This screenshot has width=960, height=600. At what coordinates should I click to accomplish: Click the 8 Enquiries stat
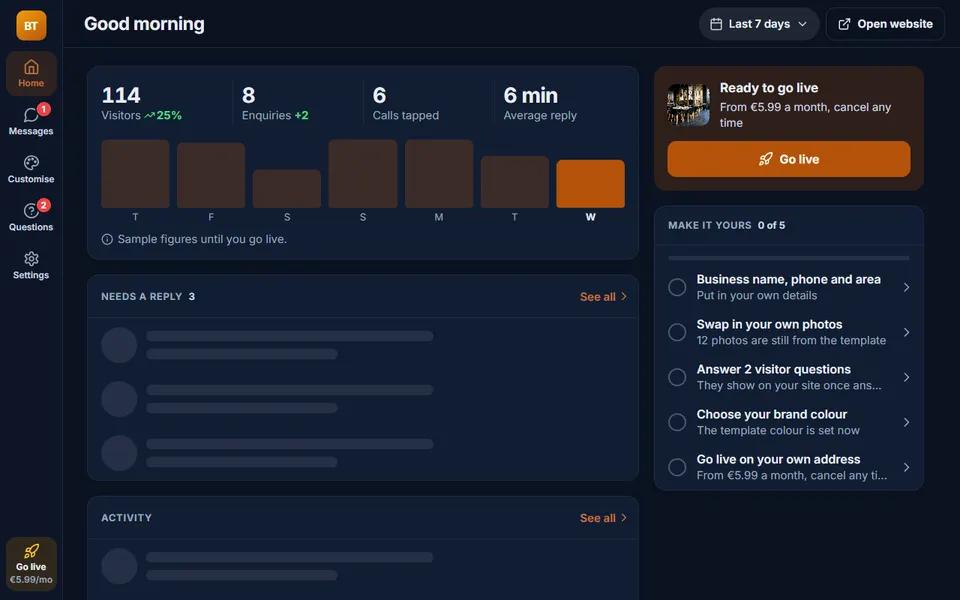pyautogui.click(x=275, y=103)
